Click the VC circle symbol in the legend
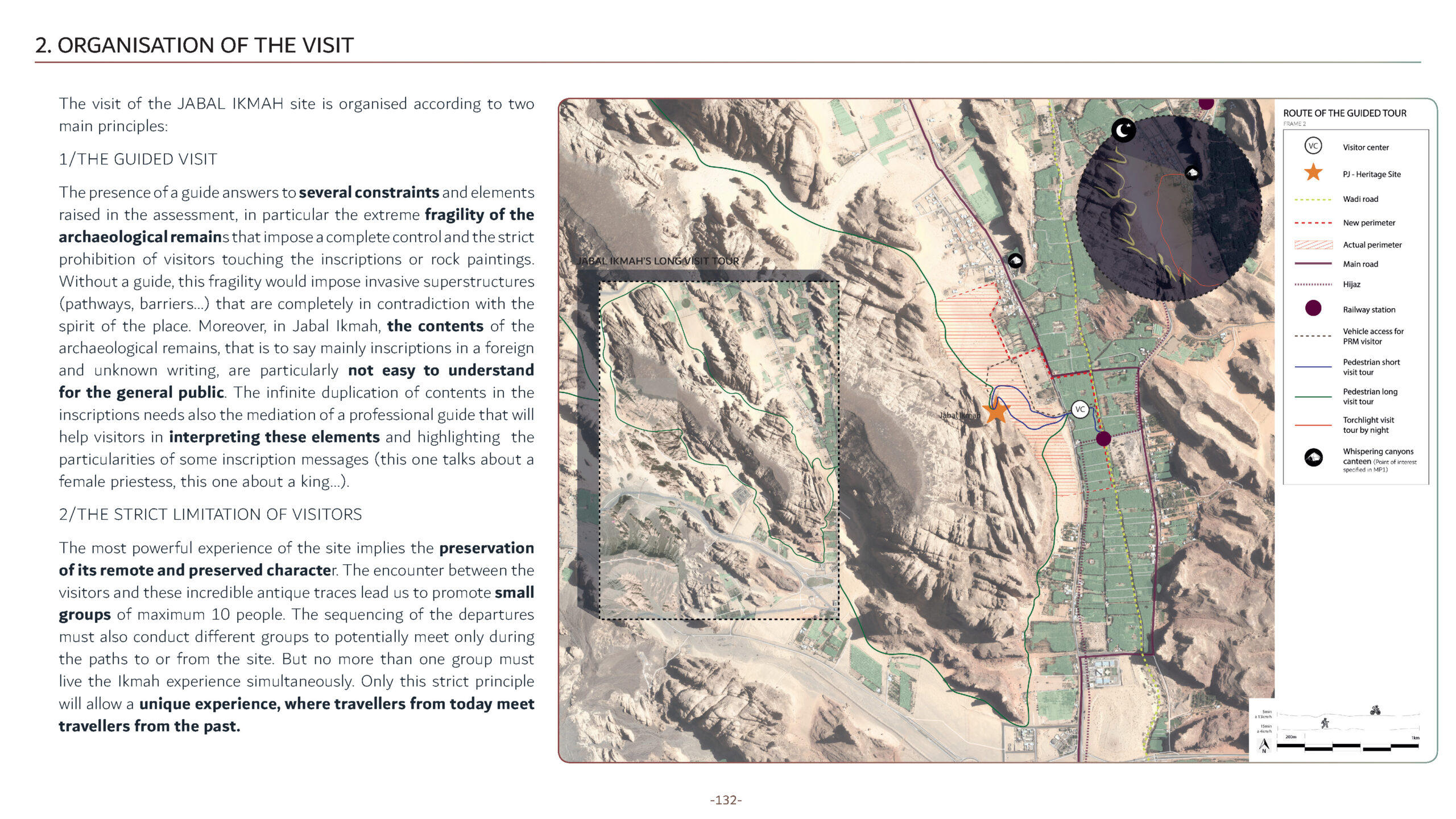The width and height of the screenshot is (1456, 819). (x=1313, y=146)
